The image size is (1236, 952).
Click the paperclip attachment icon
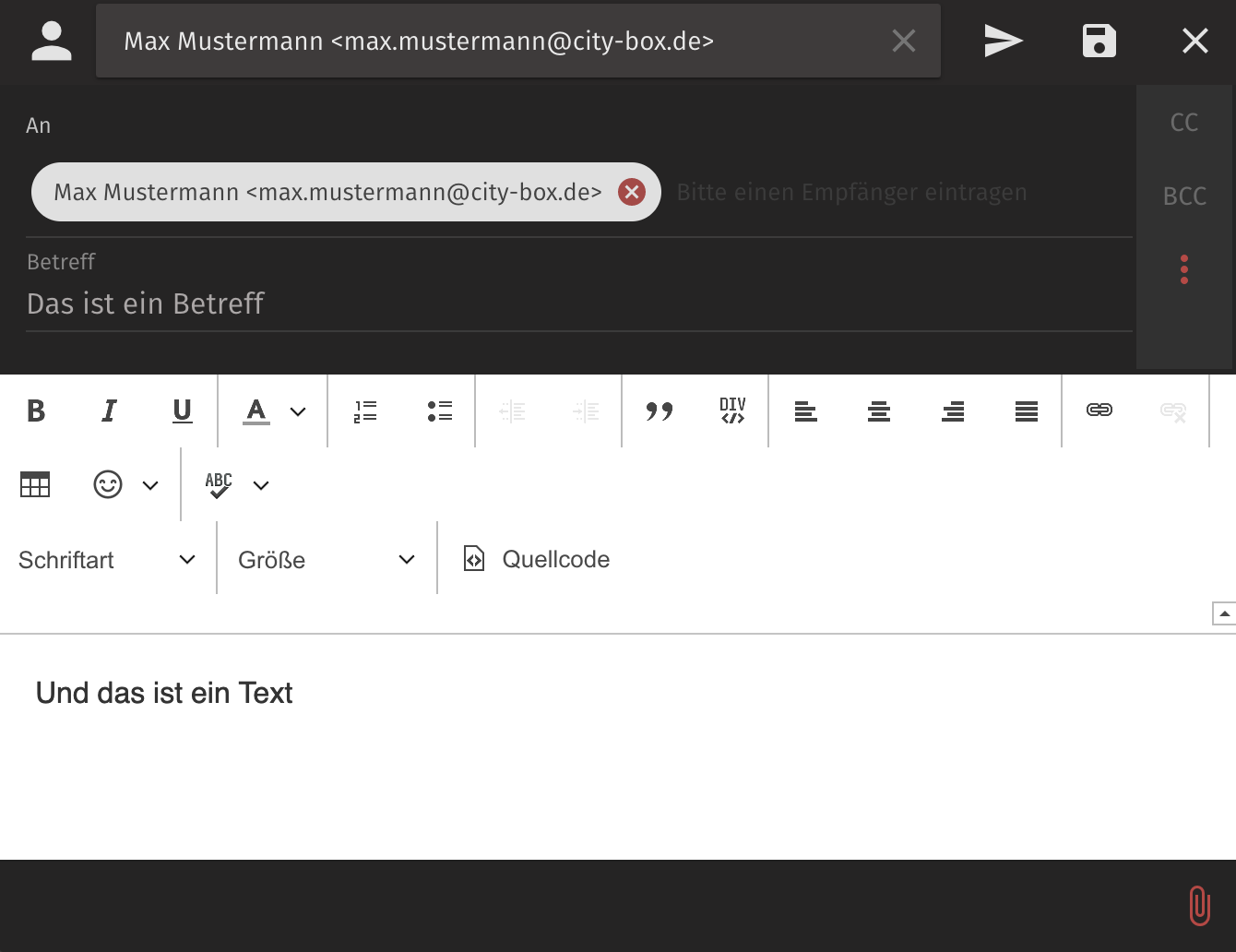pos(1199,905)
